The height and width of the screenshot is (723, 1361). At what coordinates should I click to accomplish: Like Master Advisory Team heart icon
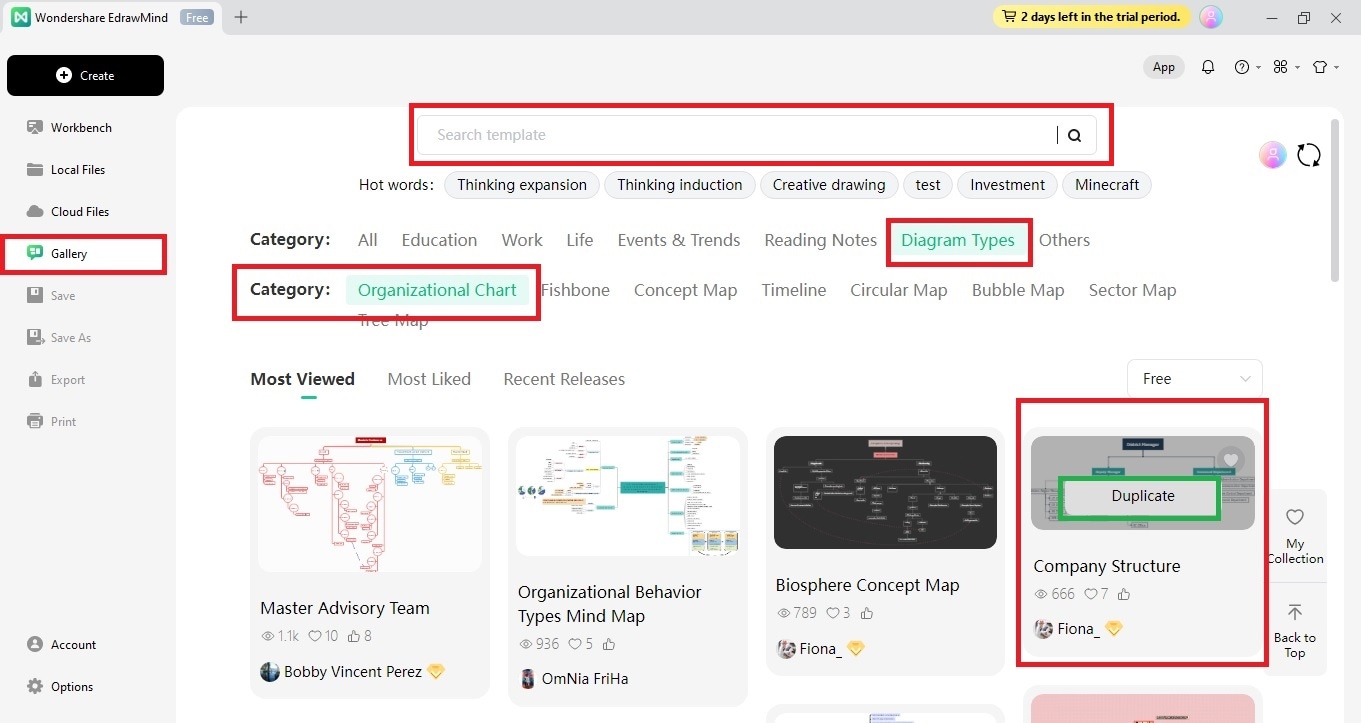pyautogui.click(x=316, y=636)
